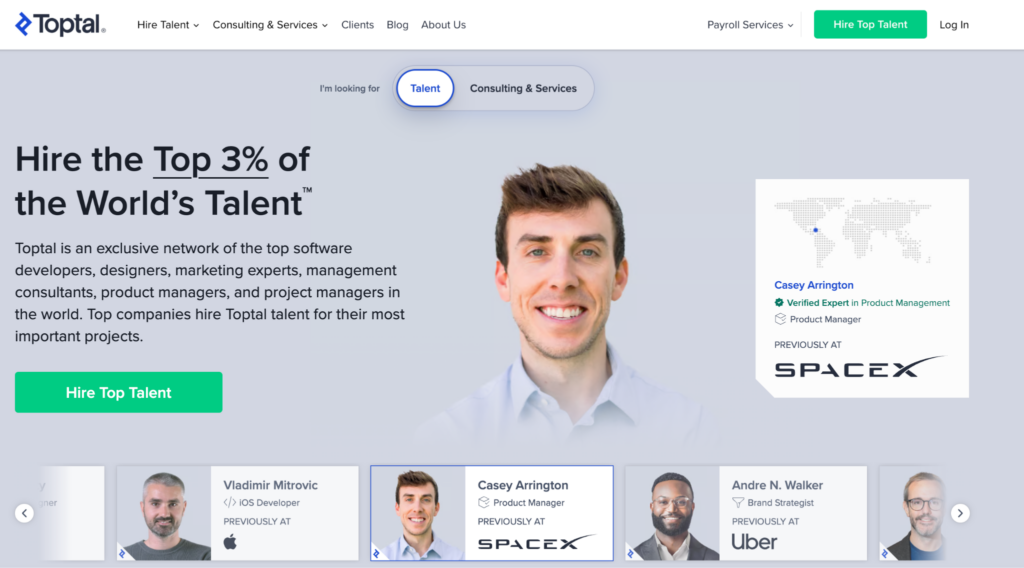Click the verified expert badge icon

click(778, 302)
